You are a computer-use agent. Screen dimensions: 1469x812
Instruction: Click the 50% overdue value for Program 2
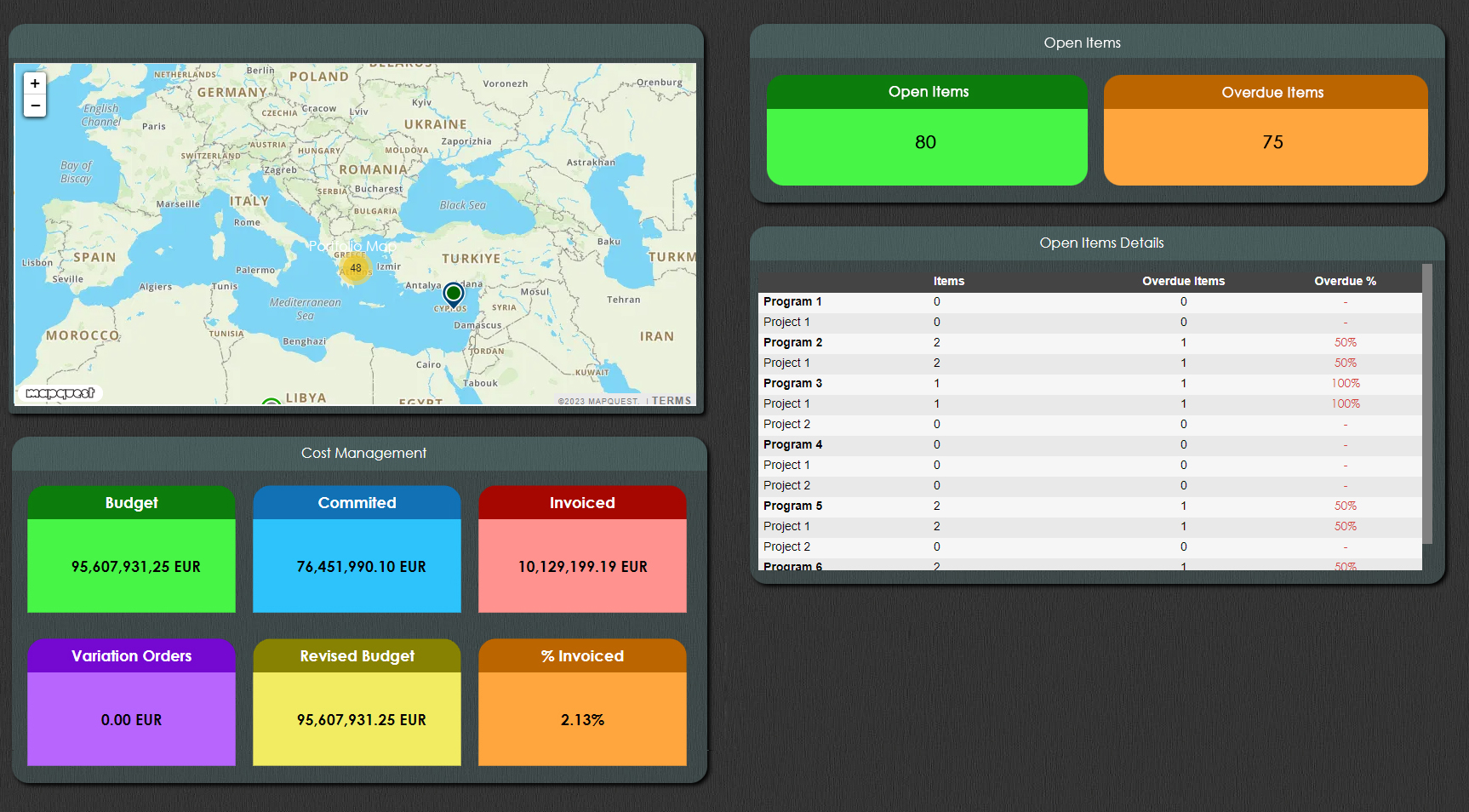pos(1346,342)
